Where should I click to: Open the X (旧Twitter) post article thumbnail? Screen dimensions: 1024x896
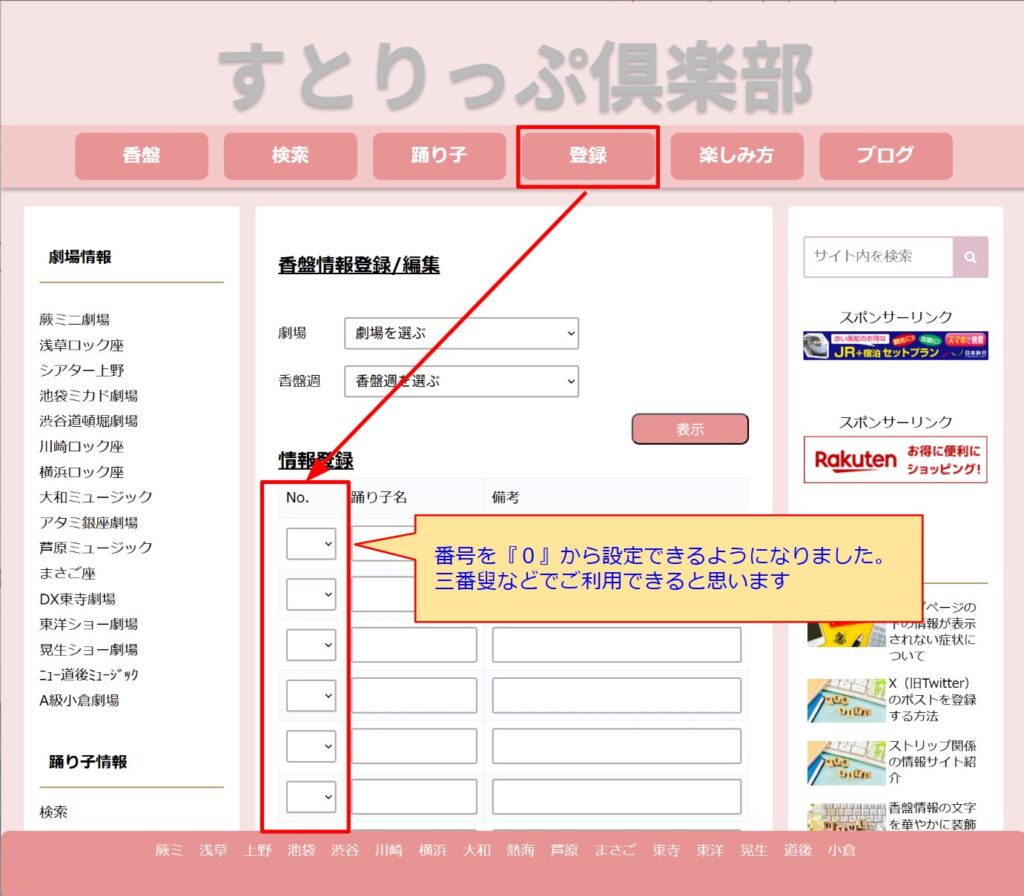tap(846, 700)
